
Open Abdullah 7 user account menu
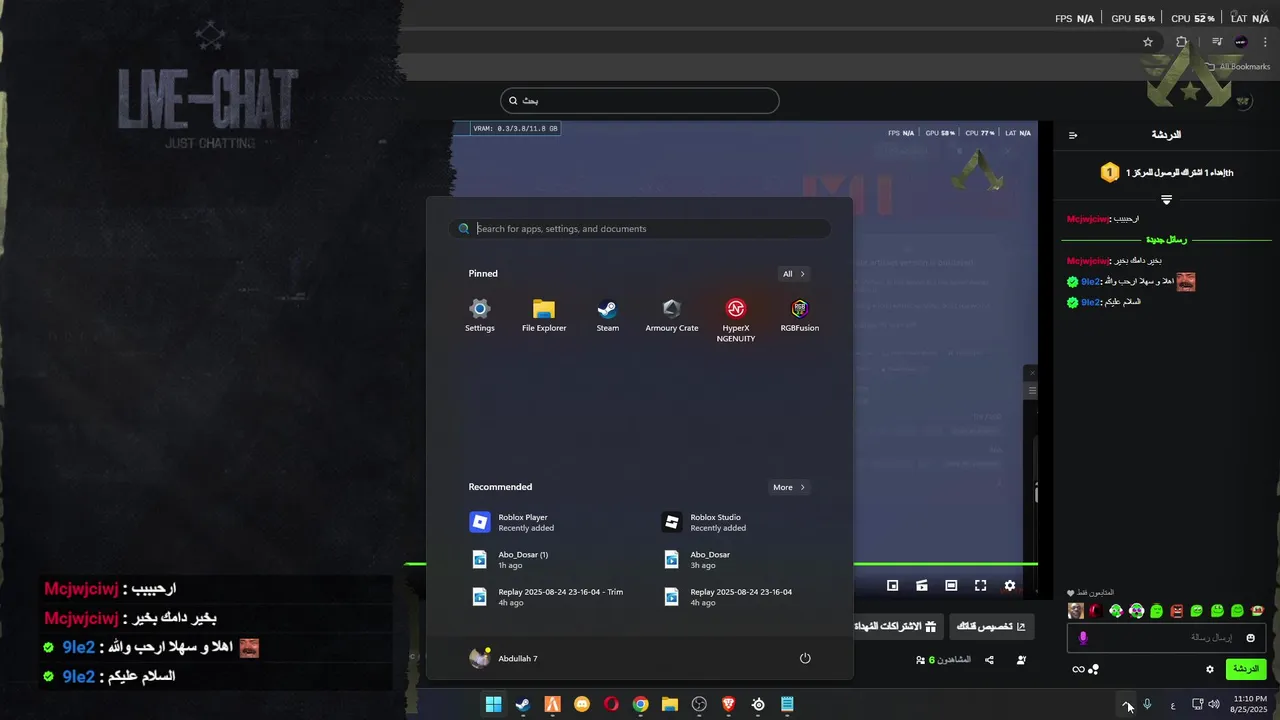tap(504, 658)
